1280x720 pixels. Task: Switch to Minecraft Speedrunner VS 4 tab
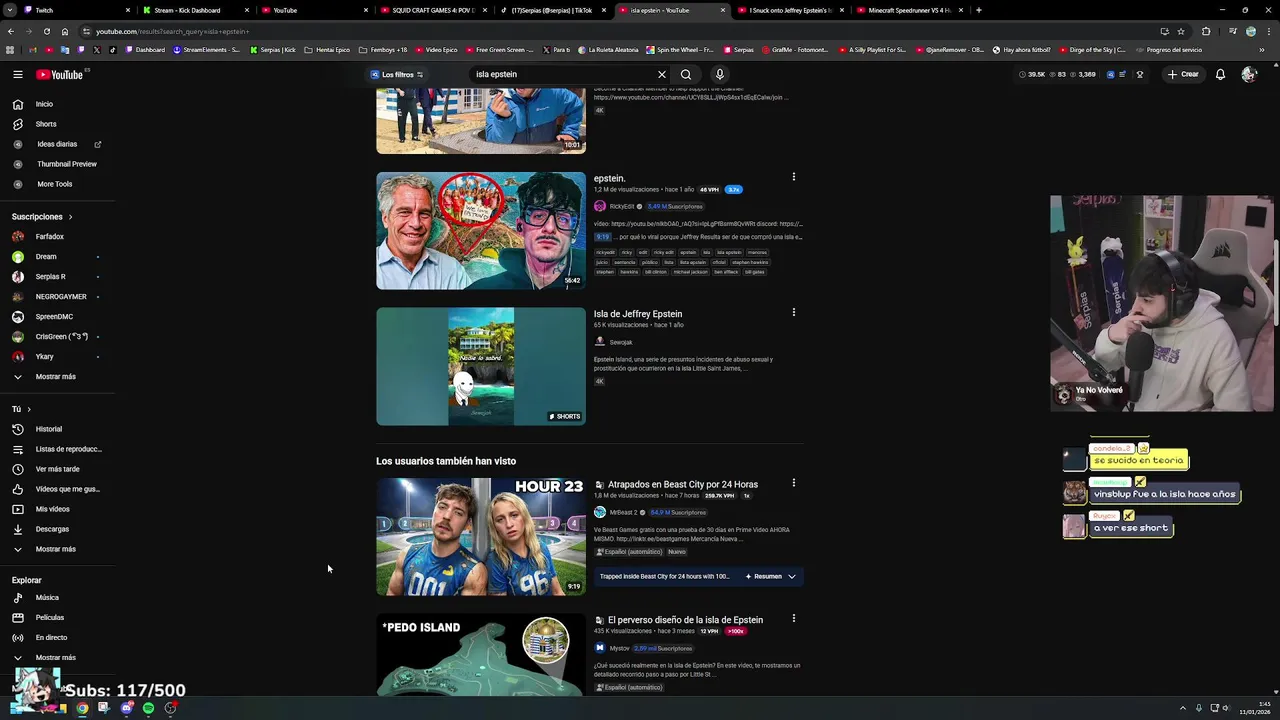(x=907, y=10)
